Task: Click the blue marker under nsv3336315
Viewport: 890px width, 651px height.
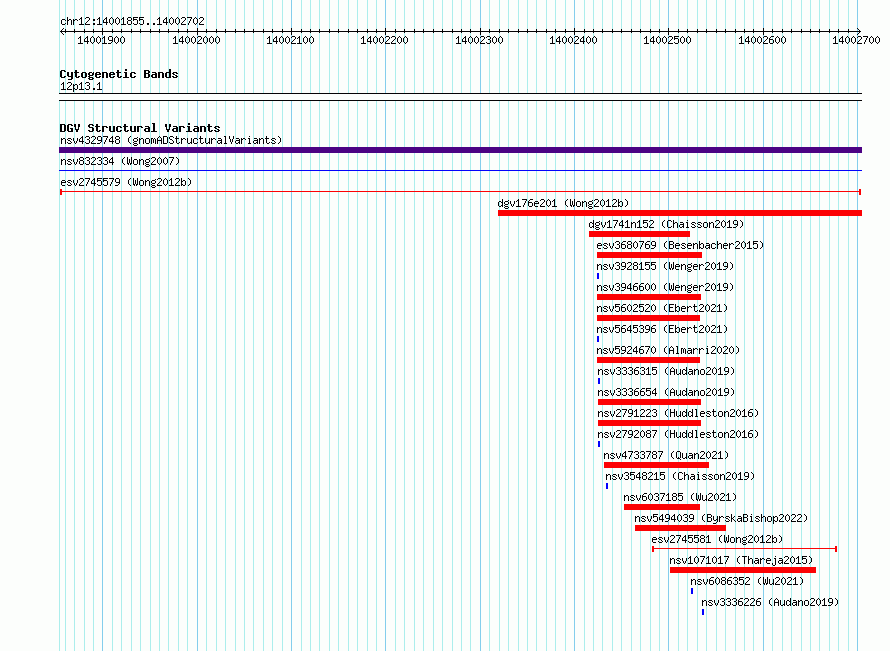Action: pos(599,381)
